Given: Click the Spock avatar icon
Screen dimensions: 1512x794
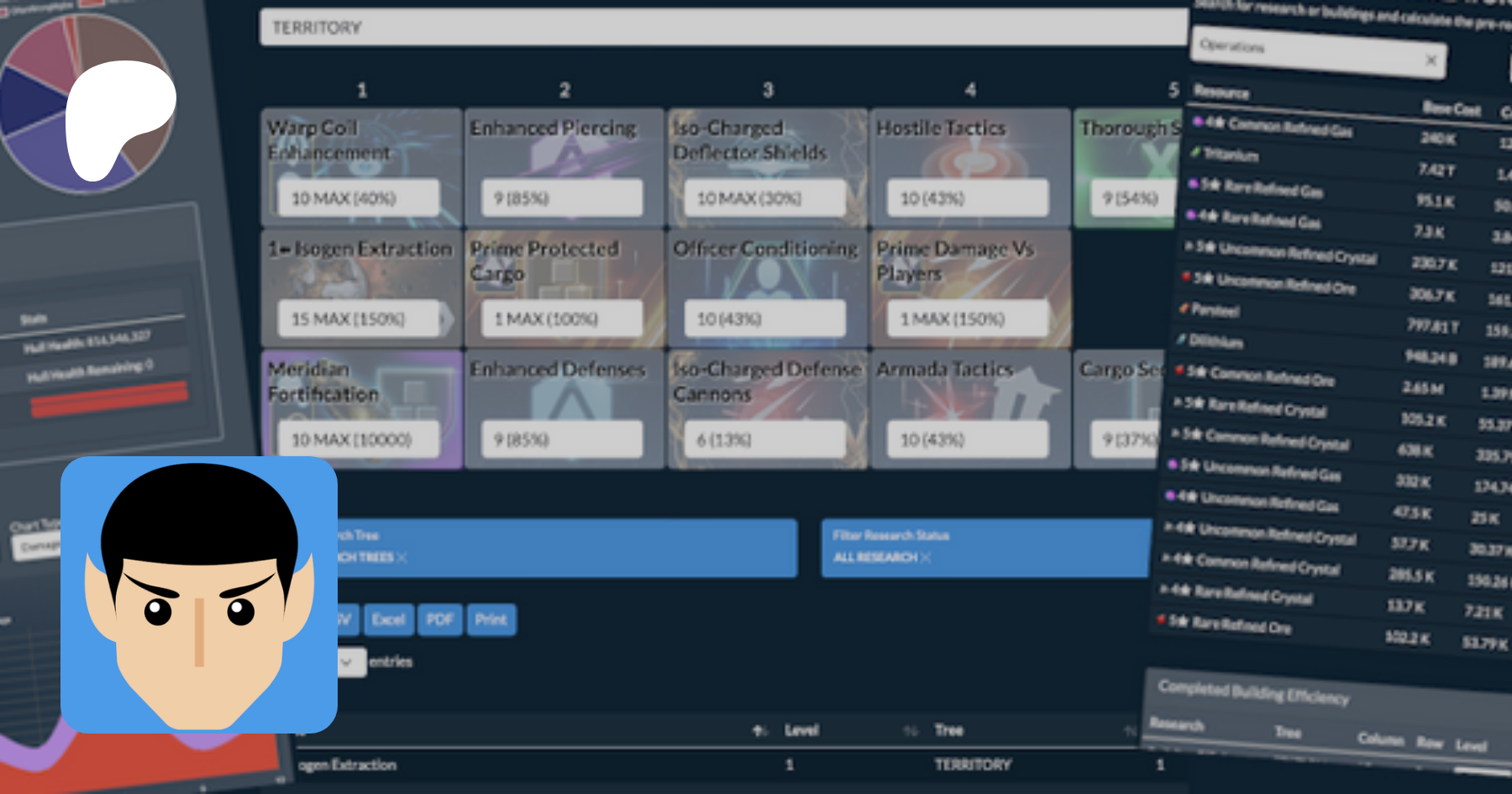Looking at the screenshot, I should [x=199, y=595].
